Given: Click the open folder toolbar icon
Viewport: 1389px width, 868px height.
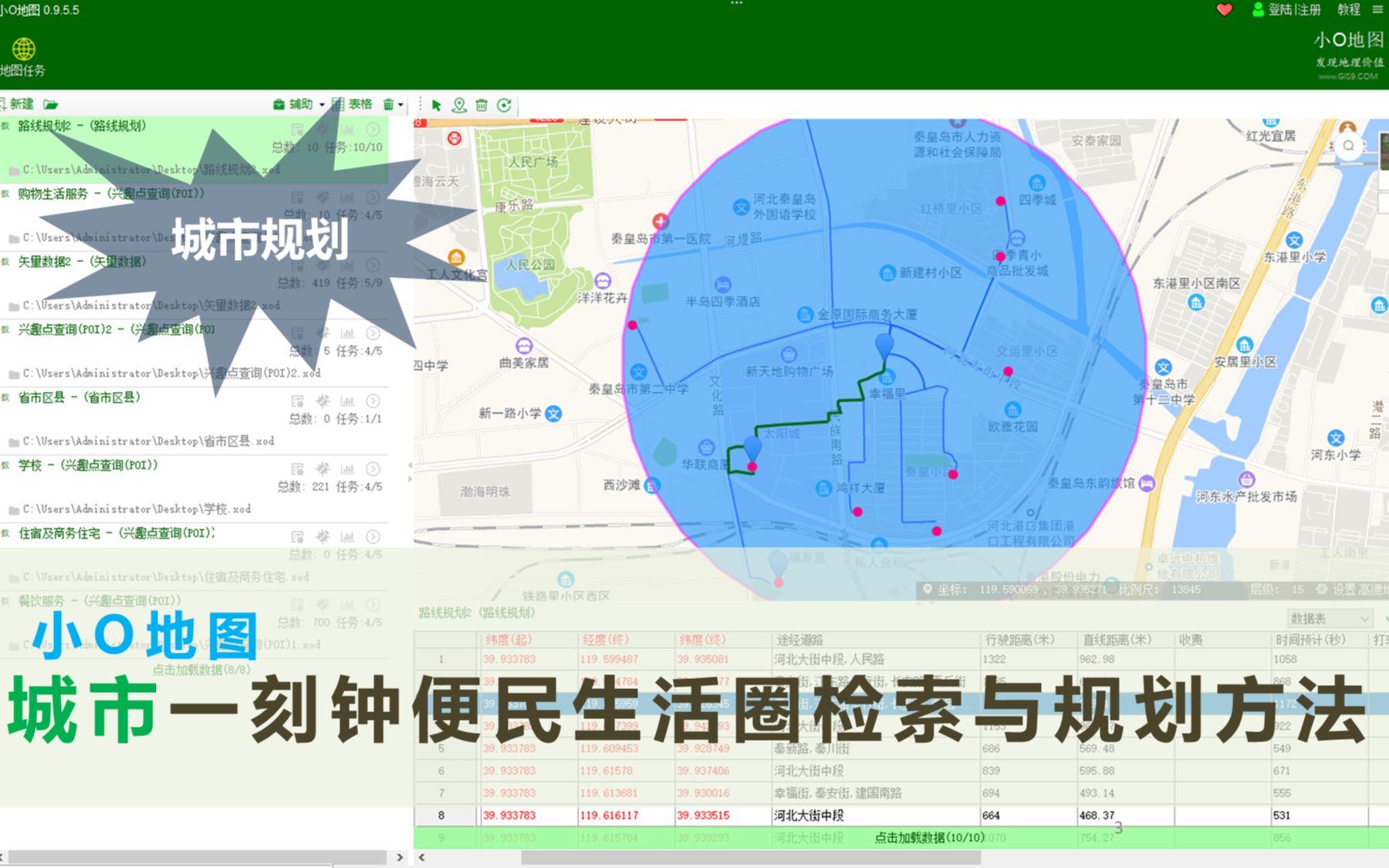Looking at the screenshot, I should 50,104.
